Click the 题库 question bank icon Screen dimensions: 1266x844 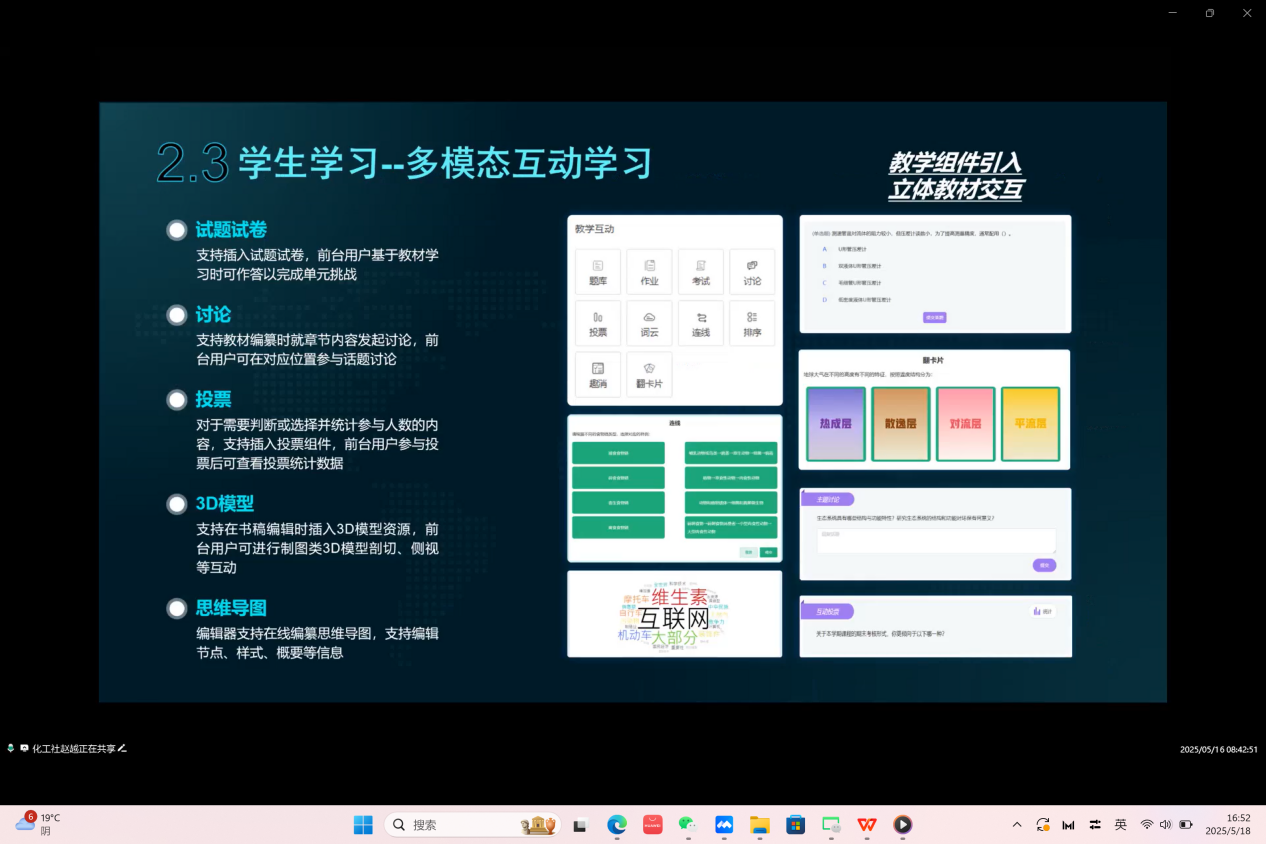(598, 271)
